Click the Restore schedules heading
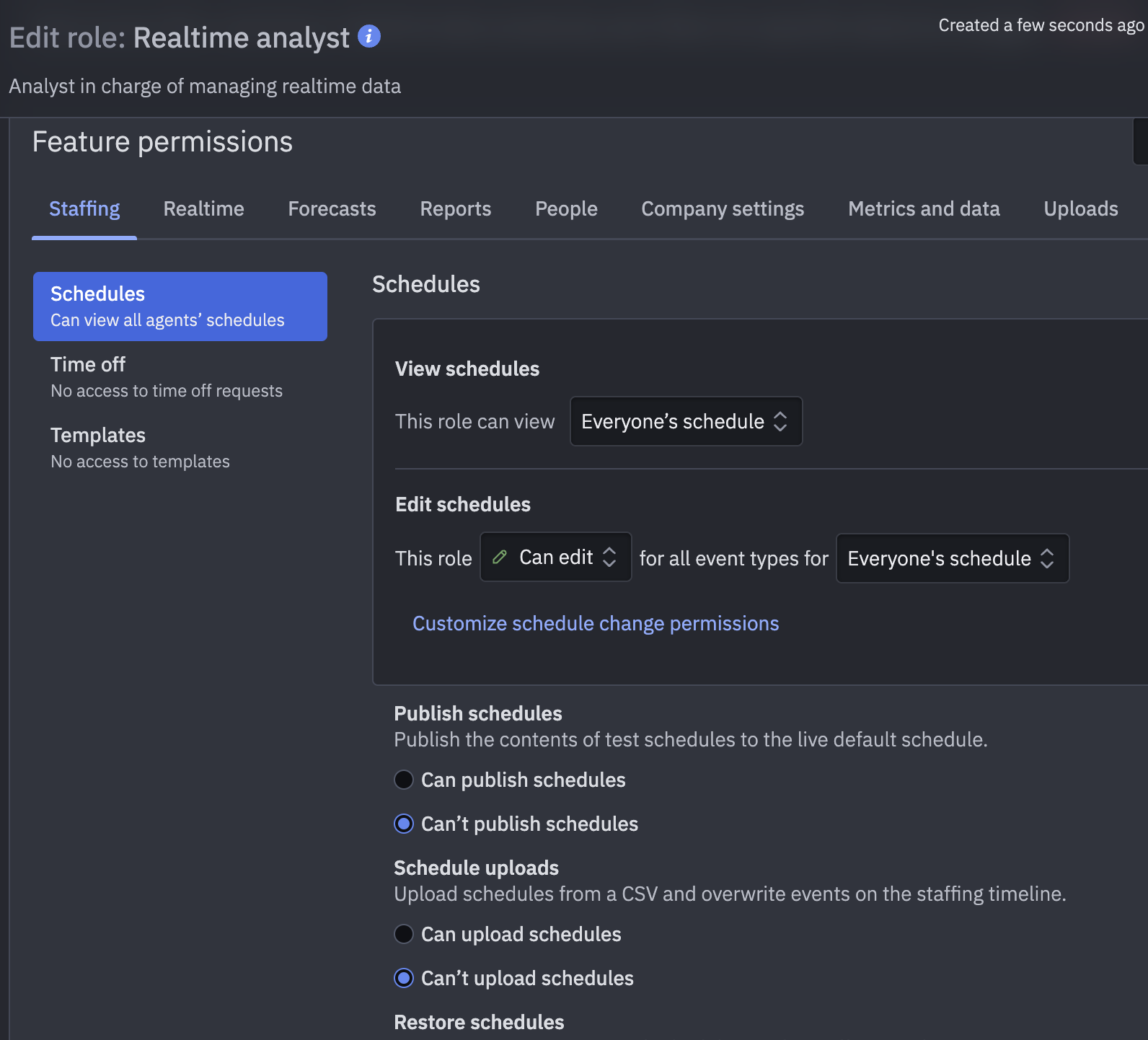This screenshot has width=1148, height=1040. click(480, 1022)
